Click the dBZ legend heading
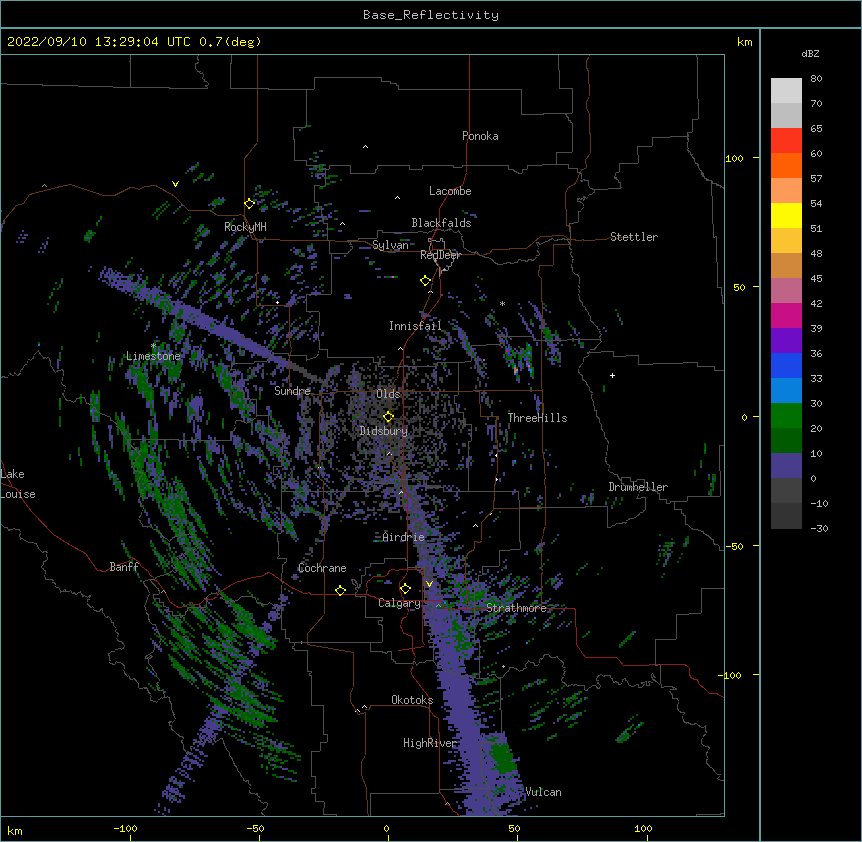This screenshot has width=862, height=842. pos(810,53)
